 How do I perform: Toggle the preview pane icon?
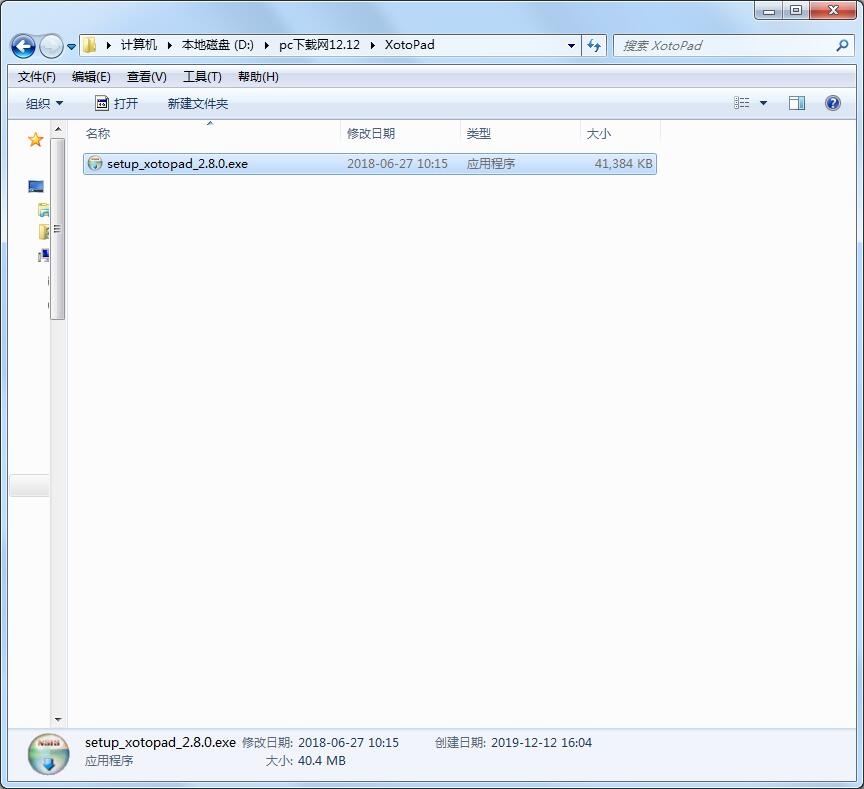tap(797, 103)
